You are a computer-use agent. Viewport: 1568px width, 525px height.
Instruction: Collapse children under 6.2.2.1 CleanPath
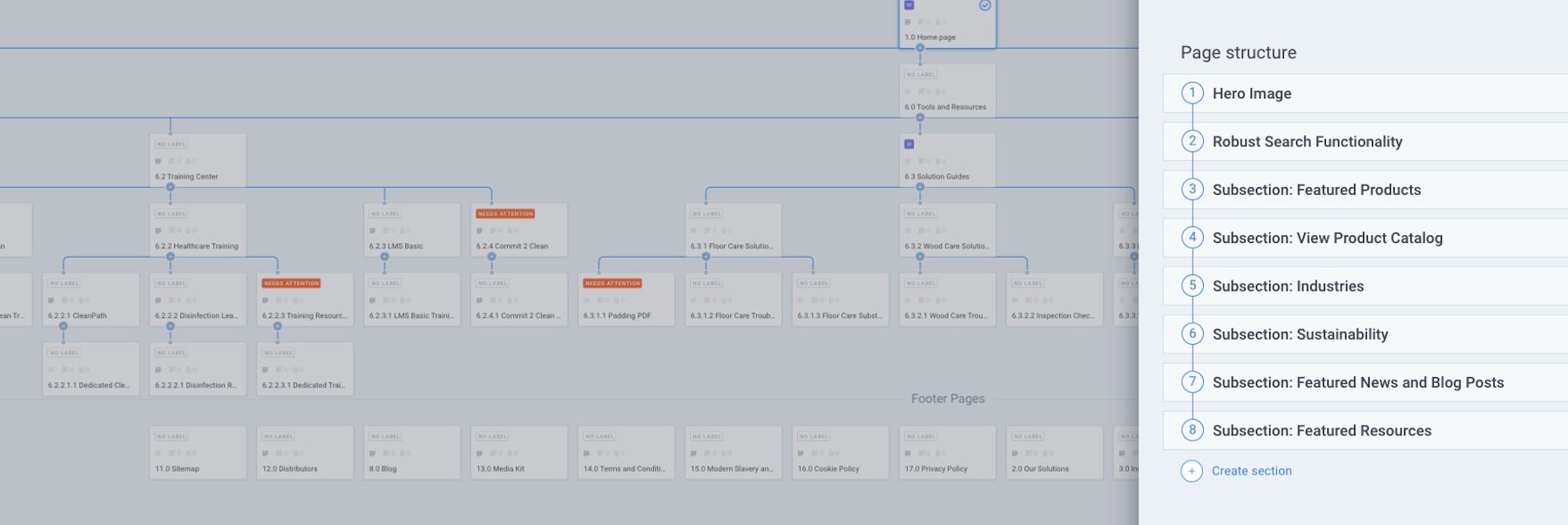coord(64,326)
